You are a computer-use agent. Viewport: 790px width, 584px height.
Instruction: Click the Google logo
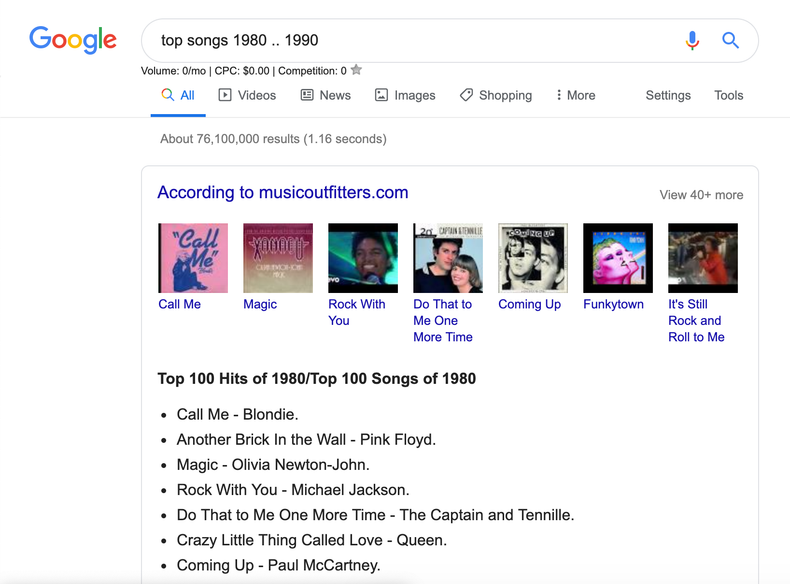(73, 40)
